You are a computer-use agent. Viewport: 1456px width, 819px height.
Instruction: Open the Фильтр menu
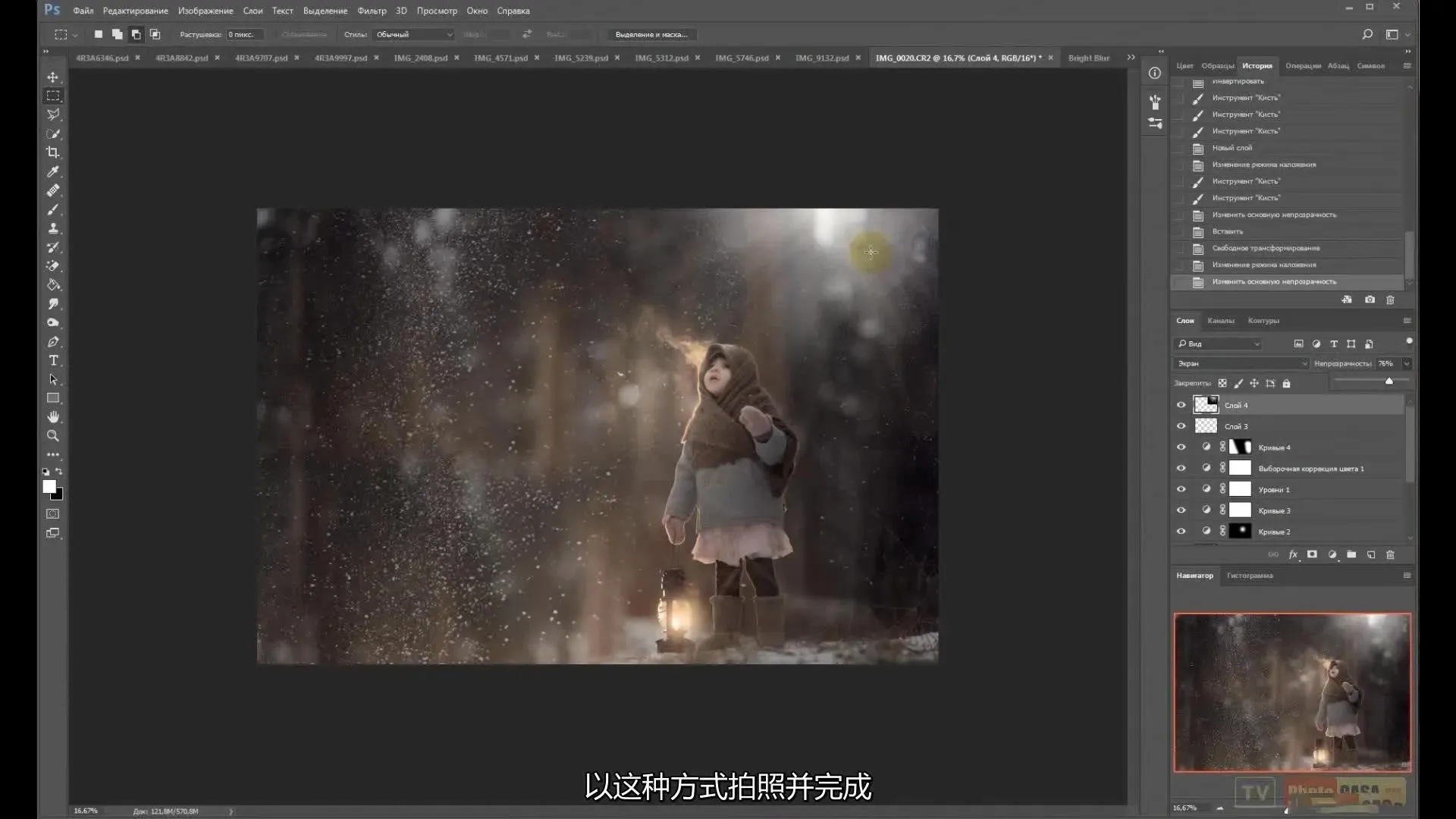372,11
